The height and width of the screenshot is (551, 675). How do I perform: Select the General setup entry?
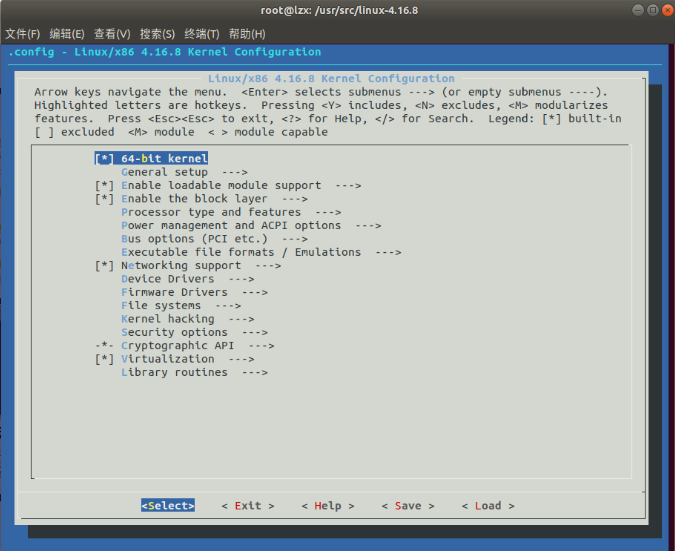pos(164,172)
